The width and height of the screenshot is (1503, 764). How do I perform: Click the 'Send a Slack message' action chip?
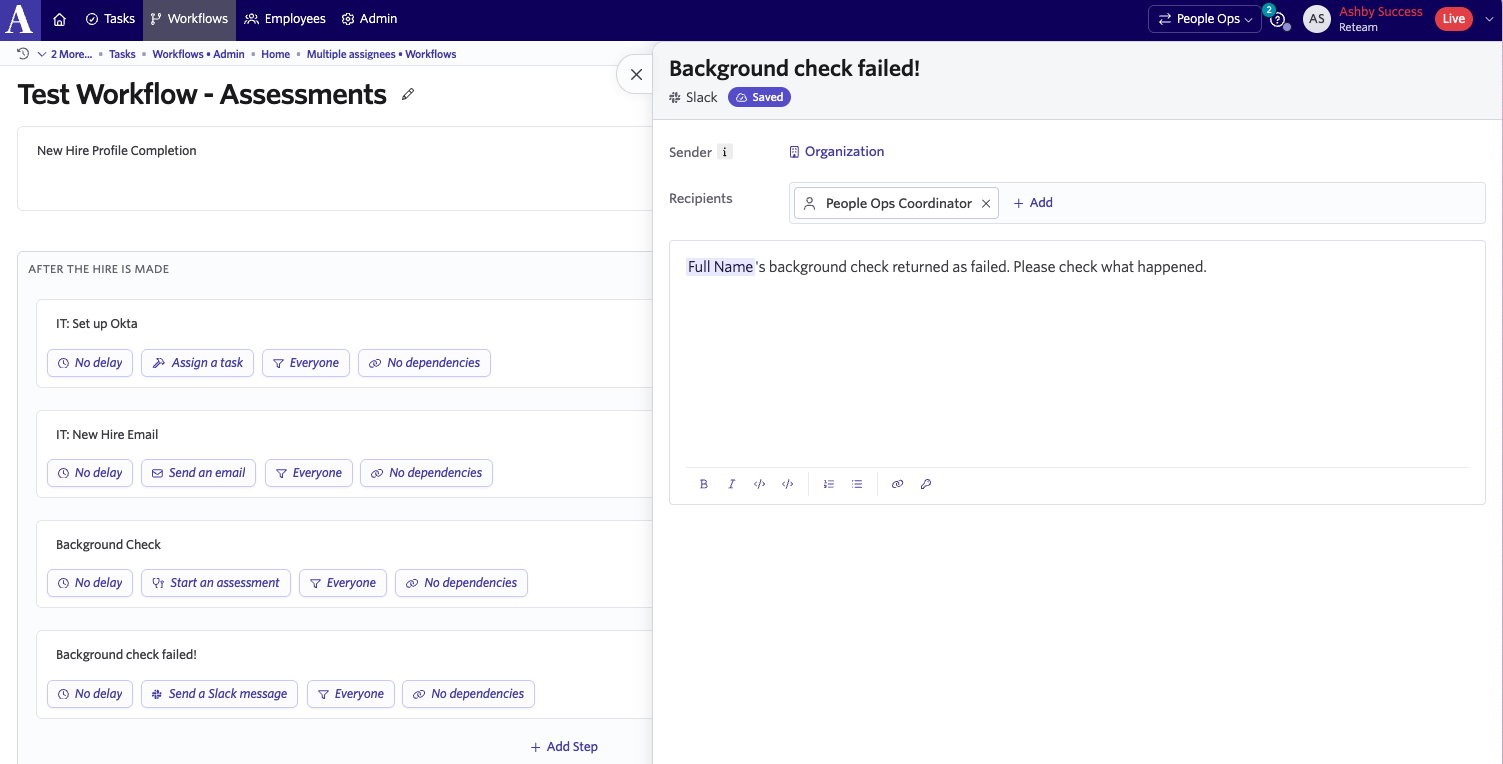pos(219,694)
